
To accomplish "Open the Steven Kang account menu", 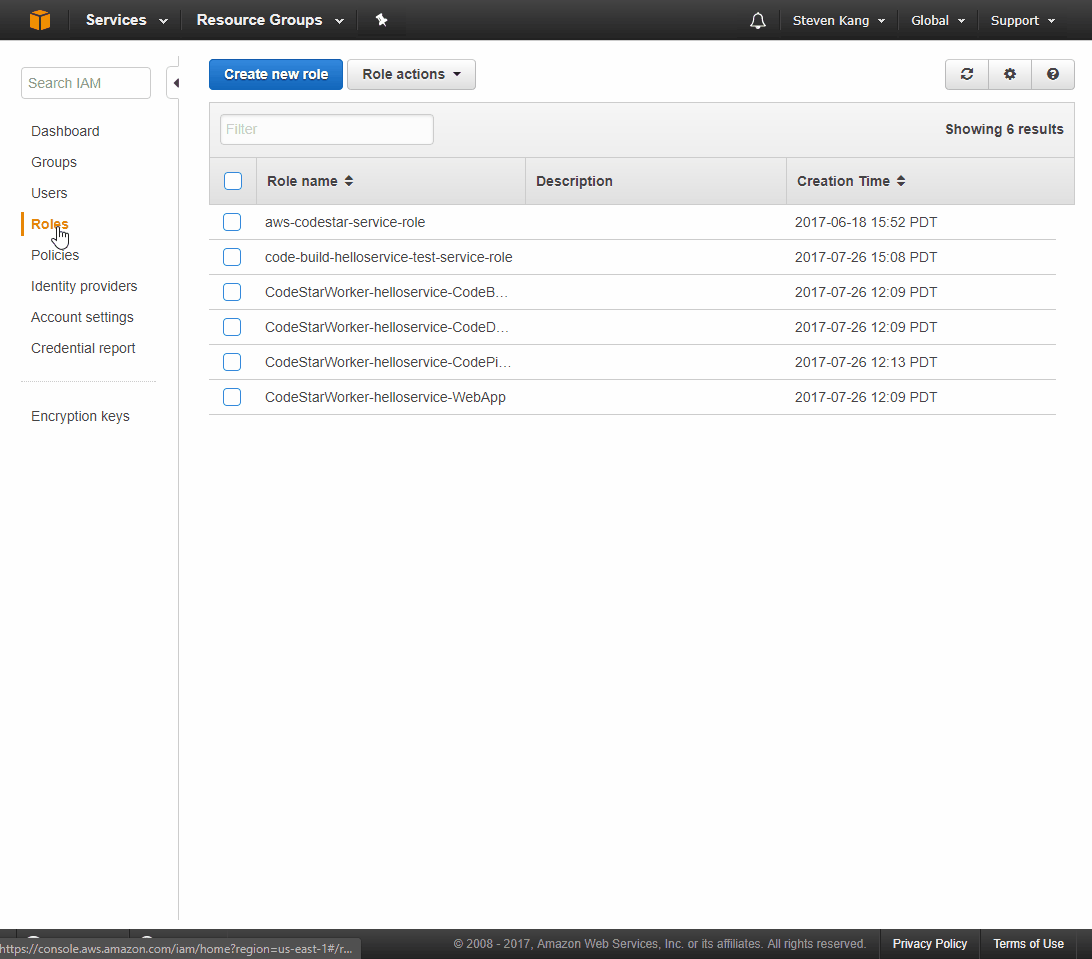I will tap(838, 20).
